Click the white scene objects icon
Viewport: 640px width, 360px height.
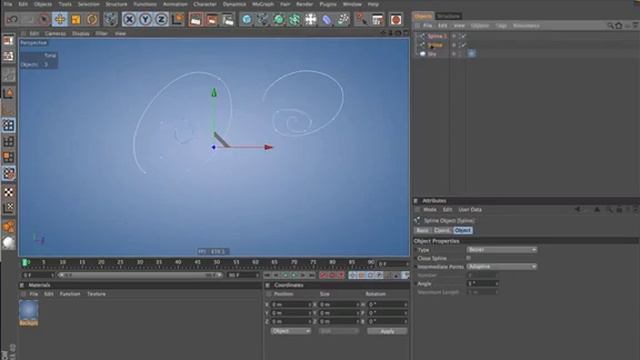311,19
